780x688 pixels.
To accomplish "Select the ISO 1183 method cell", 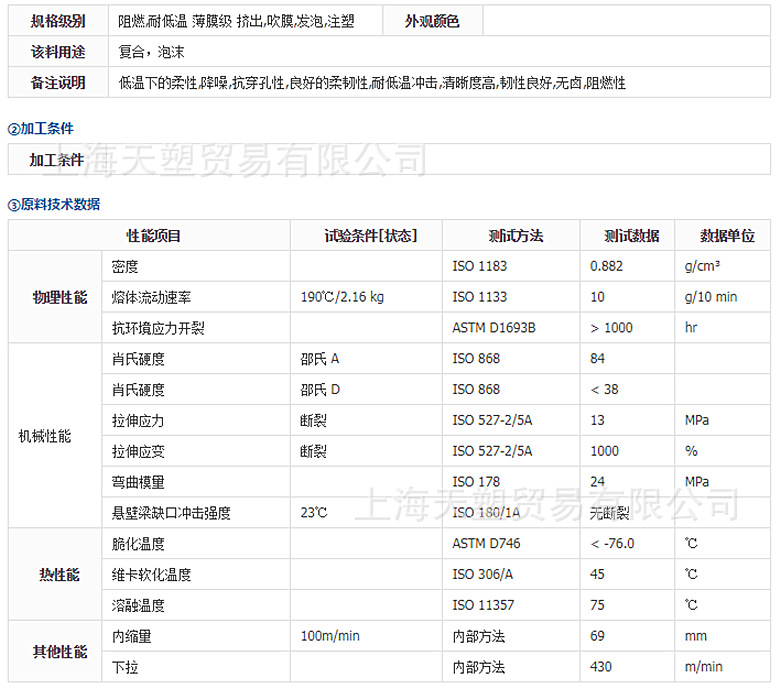I will pos(511,267).
